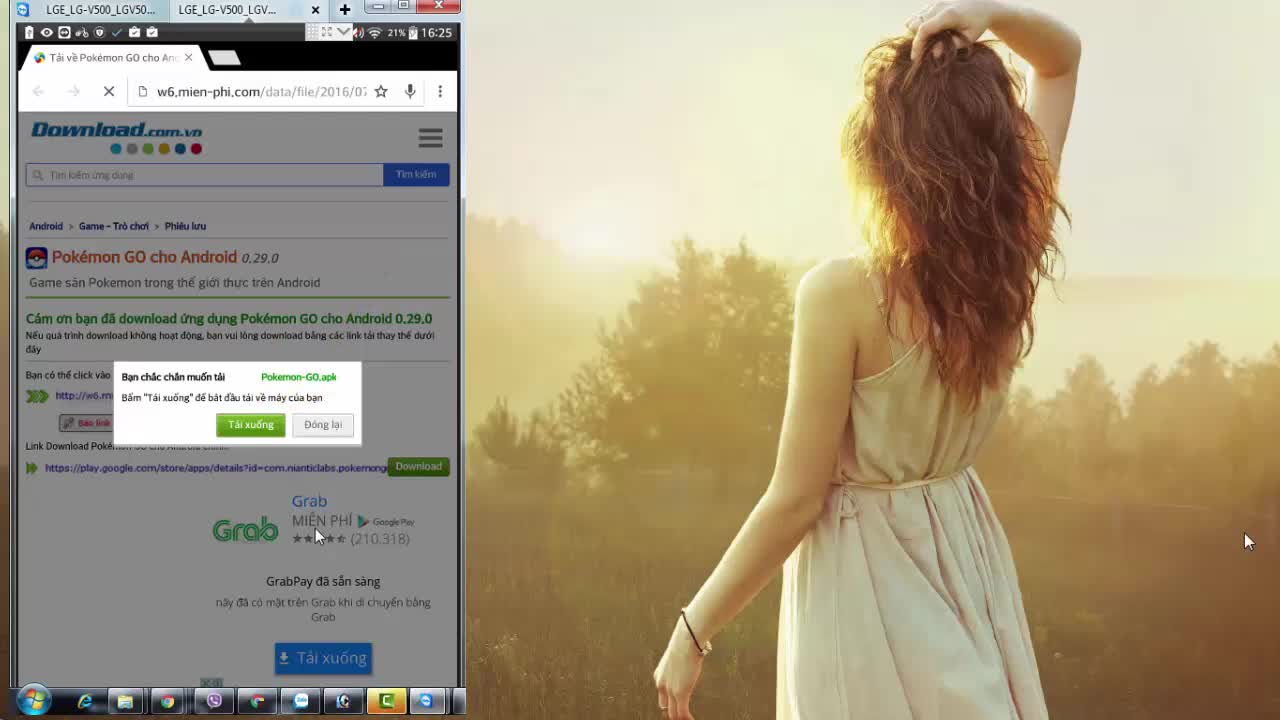Open the green Camtasia taskbar icon
The image size is (1280, 720).
(x=386, y=702)
